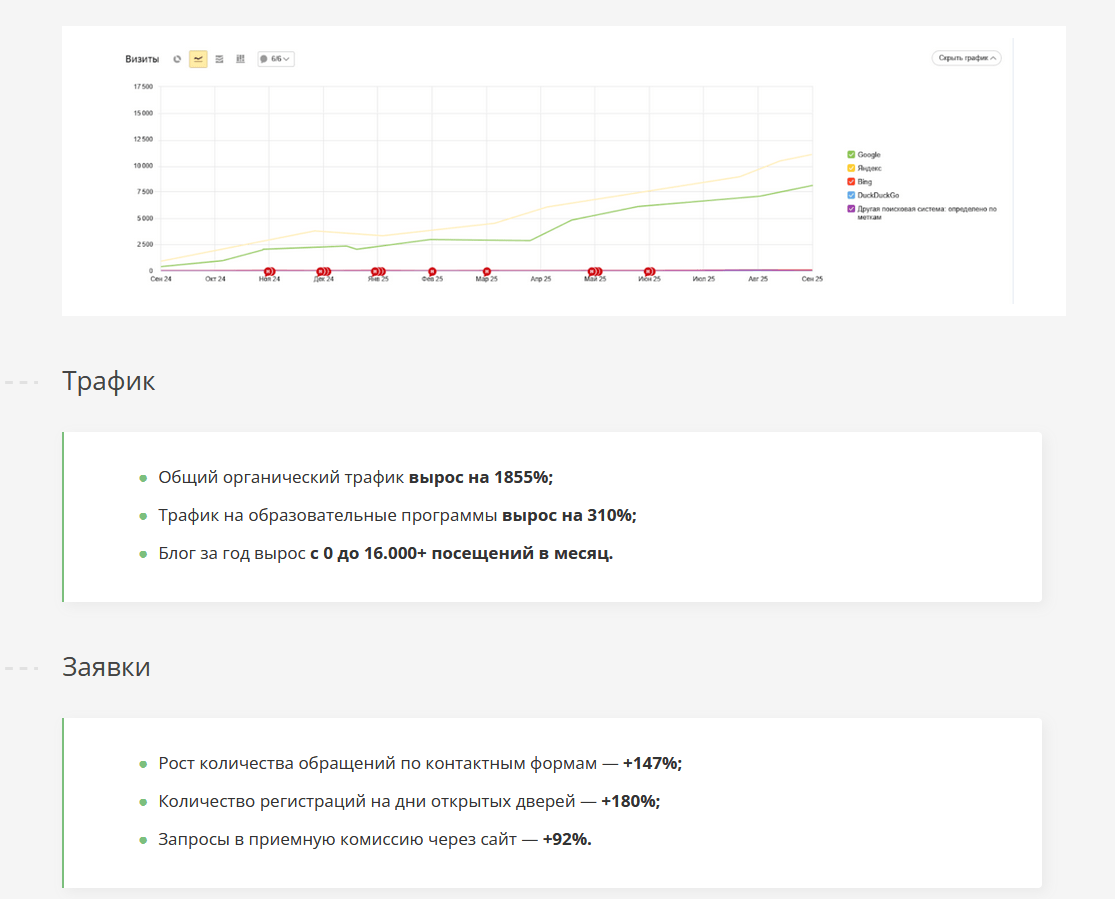Screen dimensions: 1115x899
Task: Click the annotation marker at Фев 25
Action: [432, 272]
